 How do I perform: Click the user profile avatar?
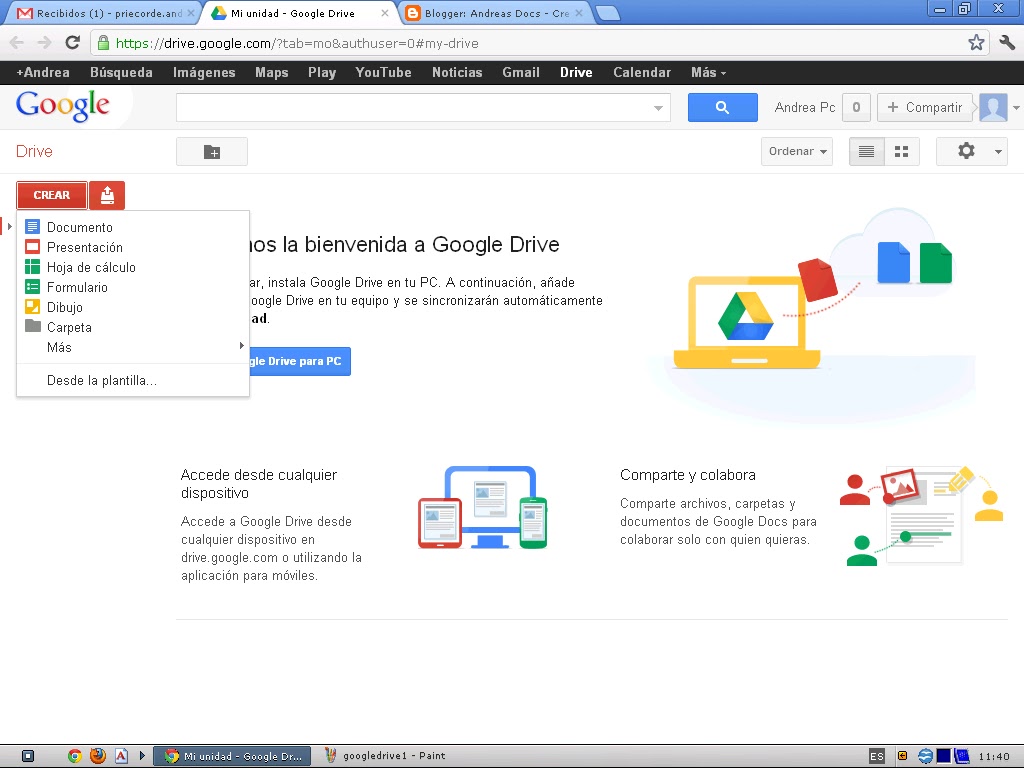pos(993,107)
